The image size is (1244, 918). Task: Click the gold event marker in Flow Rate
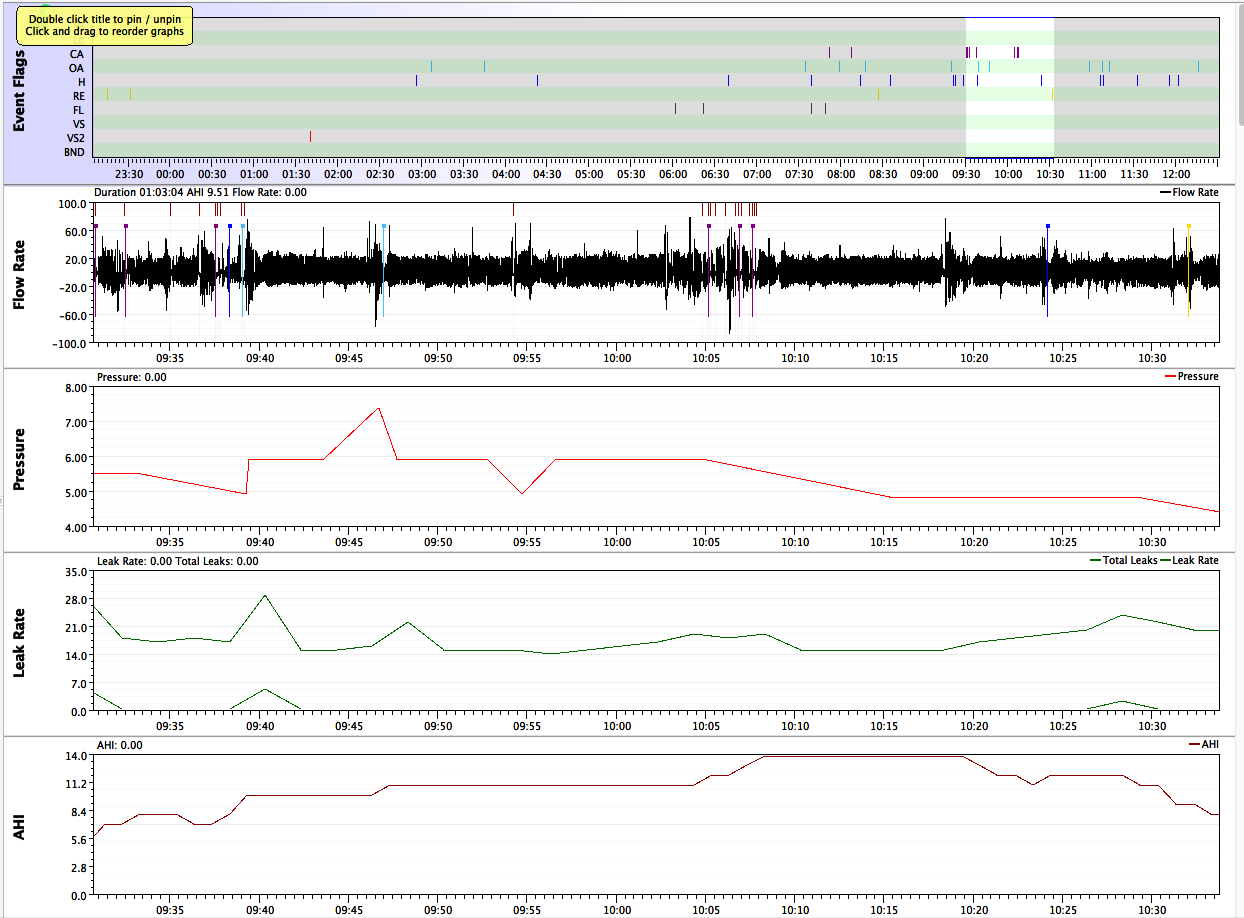[1189, 227]
